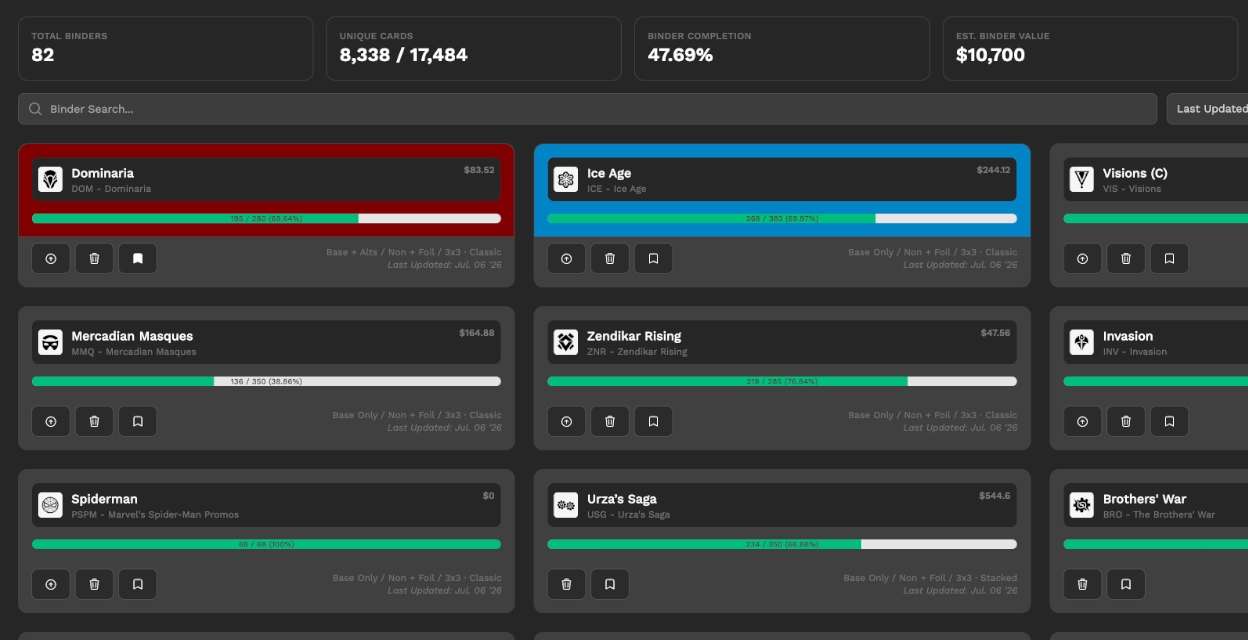Click the magnifier icon in Binder Search
This screenshot has width=1248, height=640.
point(35,109)
